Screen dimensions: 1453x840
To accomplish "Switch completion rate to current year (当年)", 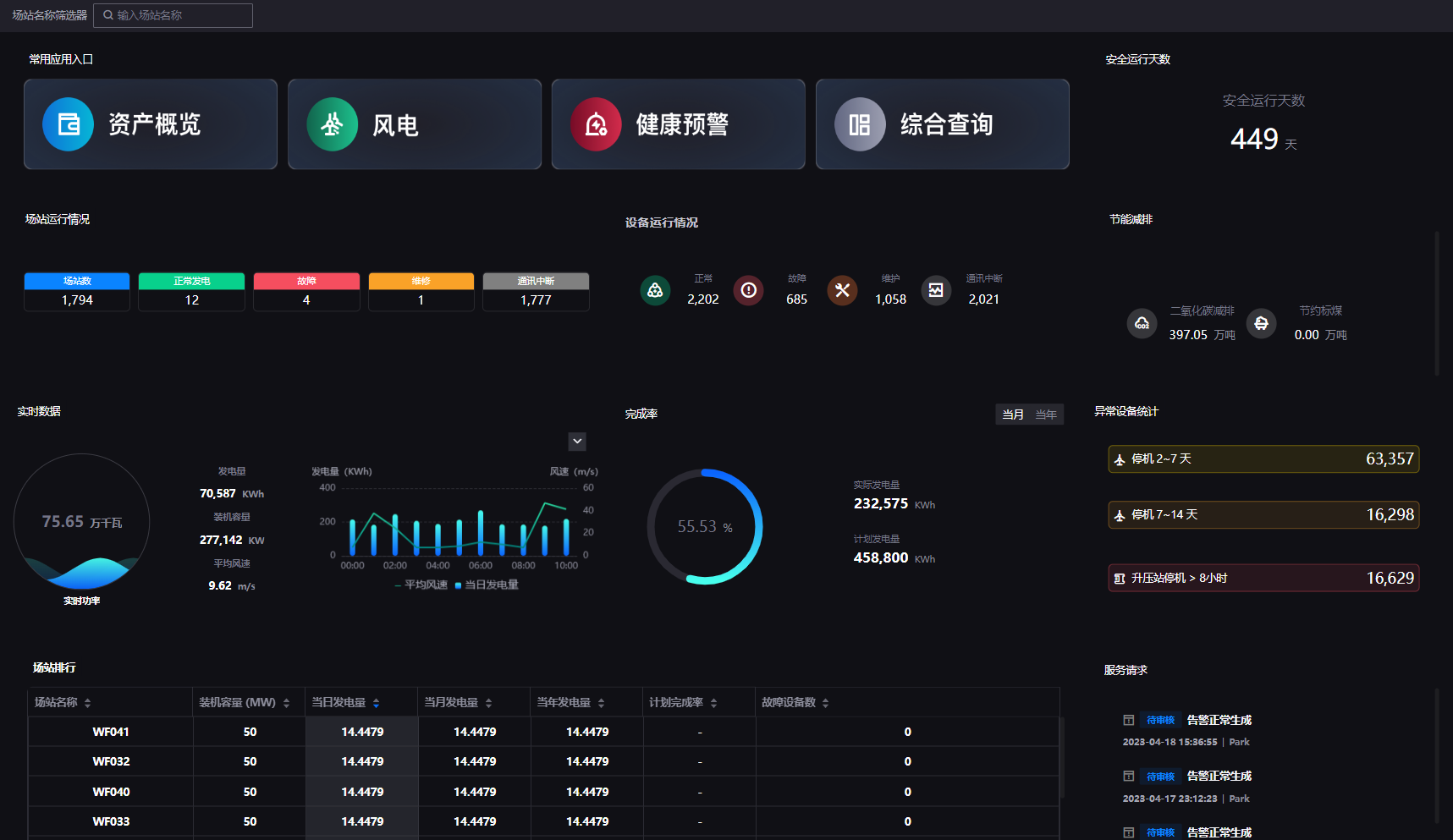I will coord(1046,415).
